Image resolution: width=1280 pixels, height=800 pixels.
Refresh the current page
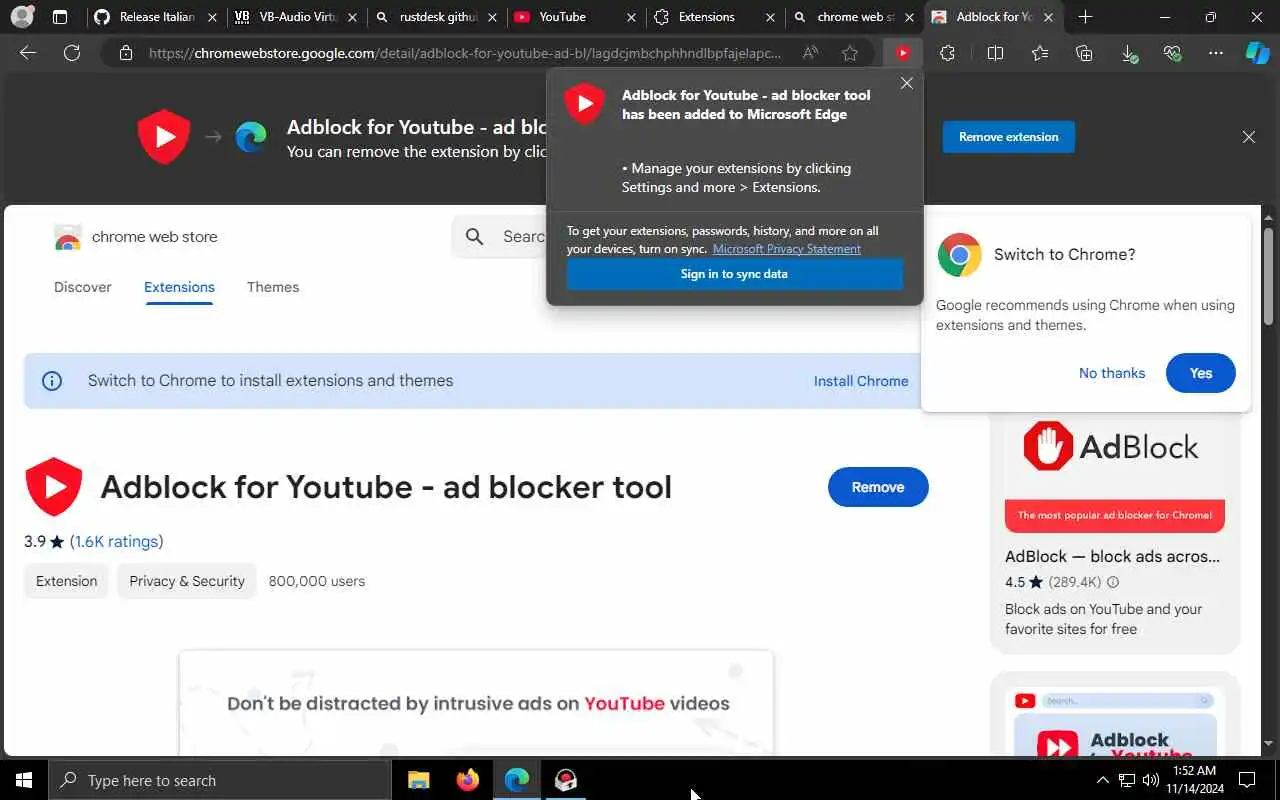tap(72, 53)
